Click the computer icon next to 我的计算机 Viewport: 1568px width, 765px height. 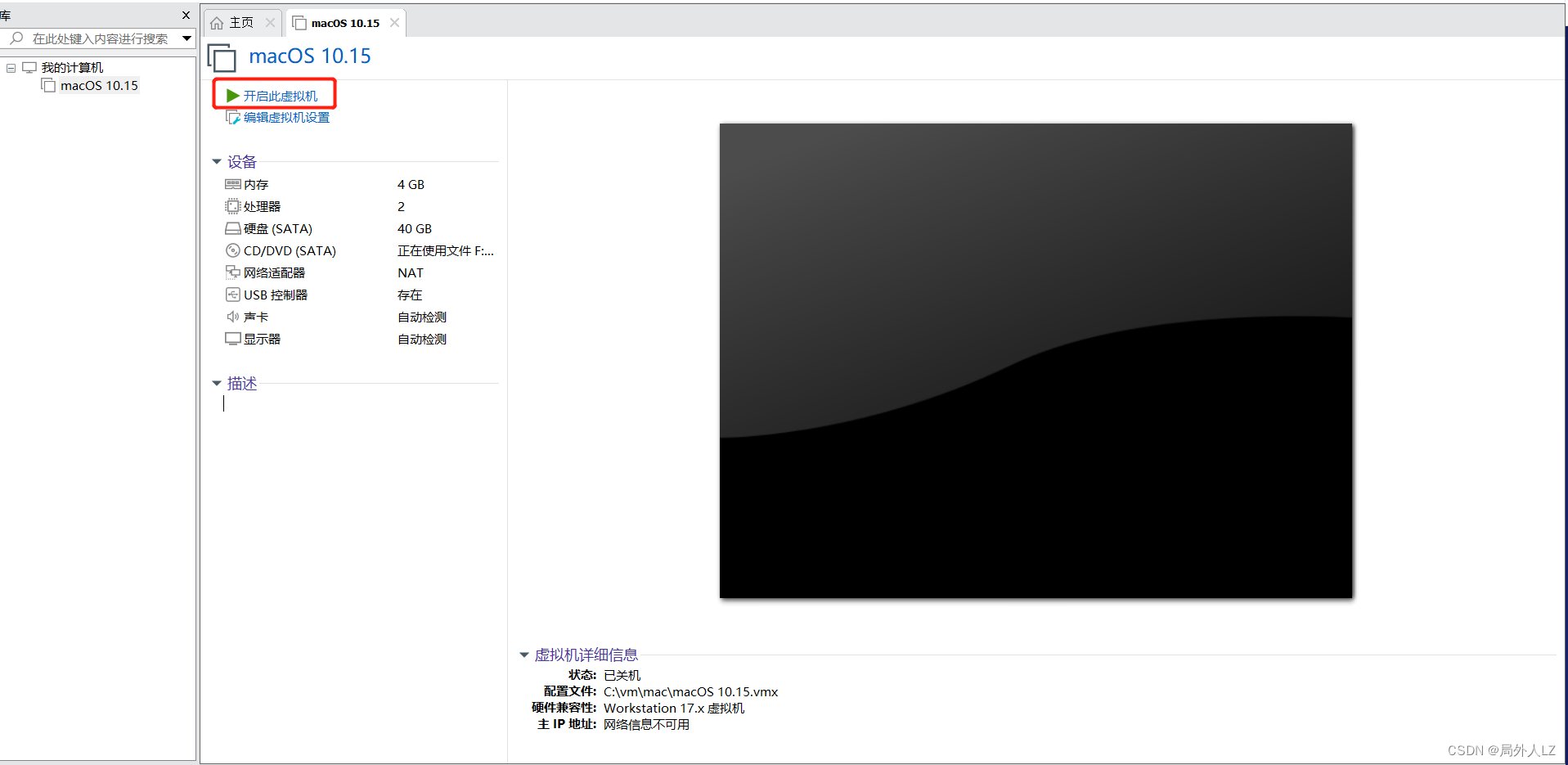click(x=29, y=67)
